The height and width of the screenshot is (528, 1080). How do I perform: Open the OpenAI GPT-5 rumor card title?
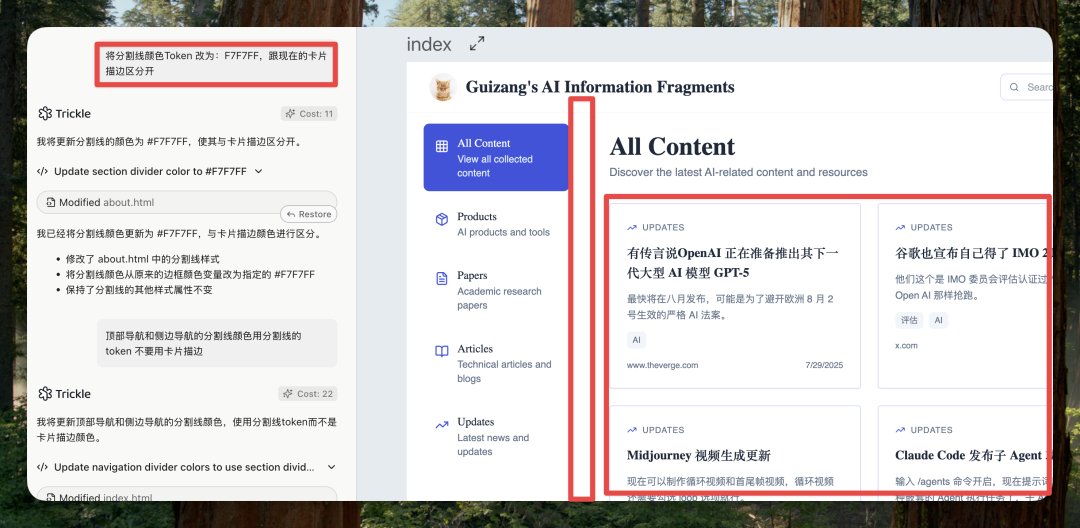pyautogui.click(x=733, y=262)
